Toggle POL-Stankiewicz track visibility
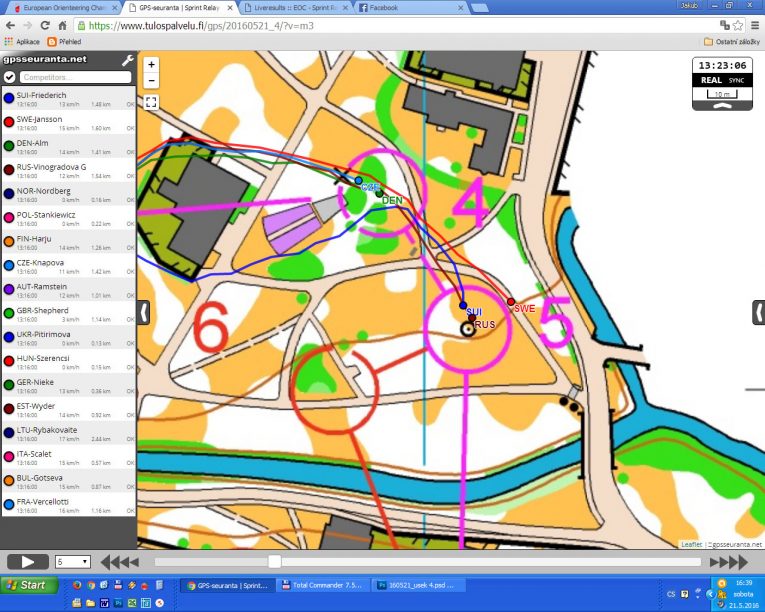 click(x=9, y=218)
